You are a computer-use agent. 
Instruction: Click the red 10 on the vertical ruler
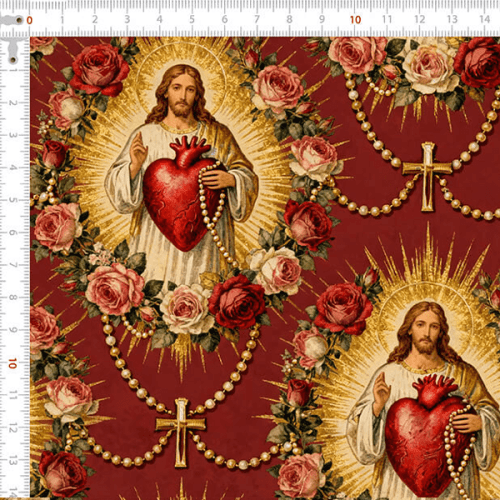click(13, 363)
